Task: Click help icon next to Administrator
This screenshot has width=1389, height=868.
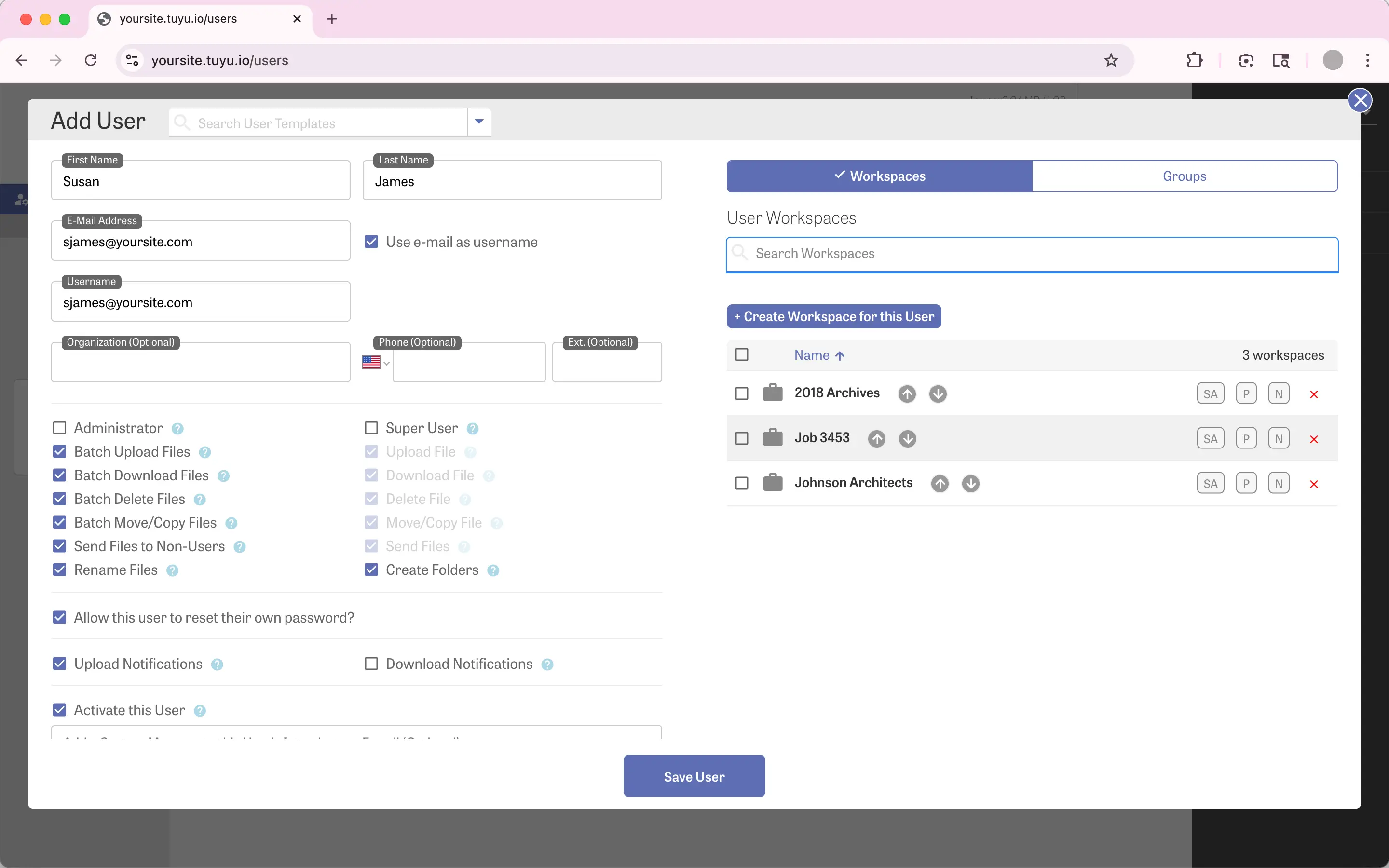Action: click(x=178, y=429)
